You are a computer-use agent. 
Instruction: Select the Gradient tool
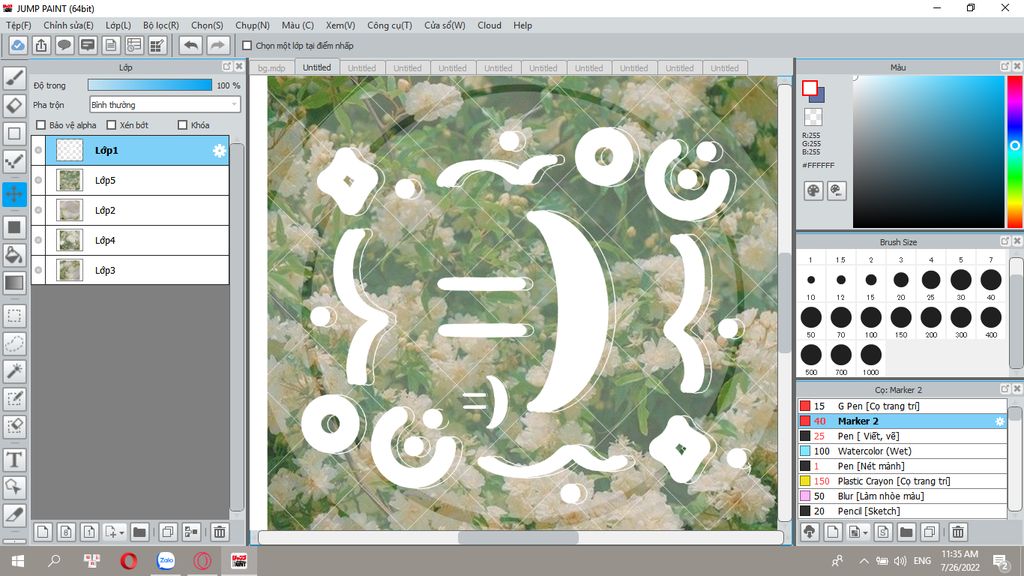click(14, 283)
